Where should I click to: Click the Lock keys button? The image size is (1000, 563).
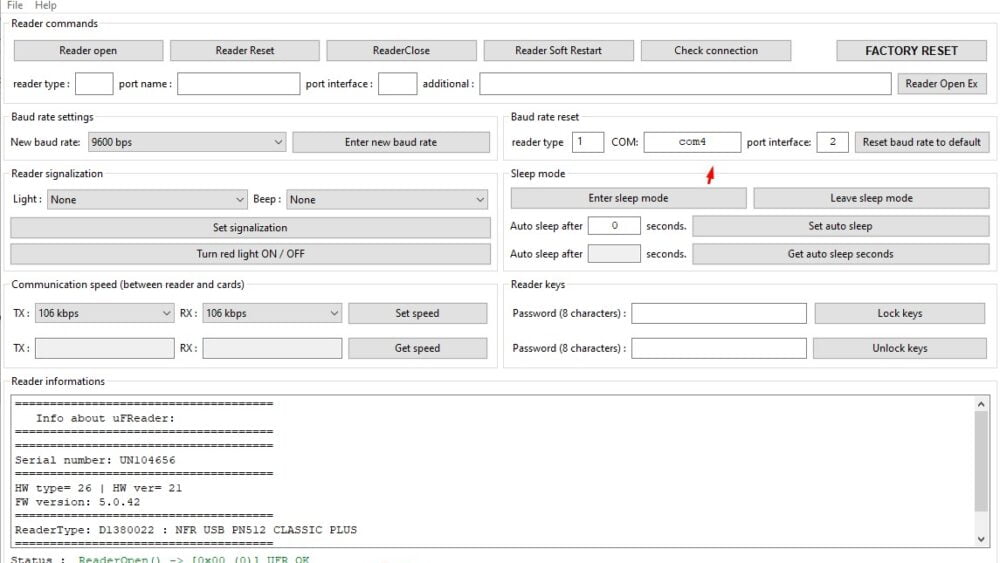899,313
